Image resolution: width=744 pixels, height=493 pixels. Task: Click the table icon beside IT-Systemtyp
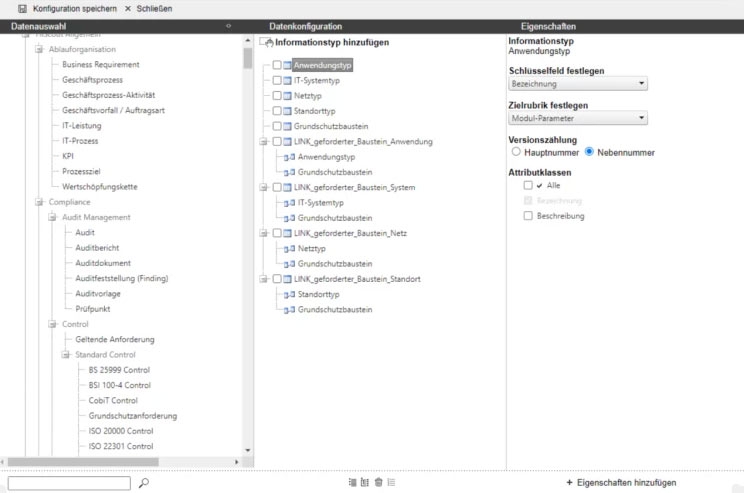click(x=287, y=80)
